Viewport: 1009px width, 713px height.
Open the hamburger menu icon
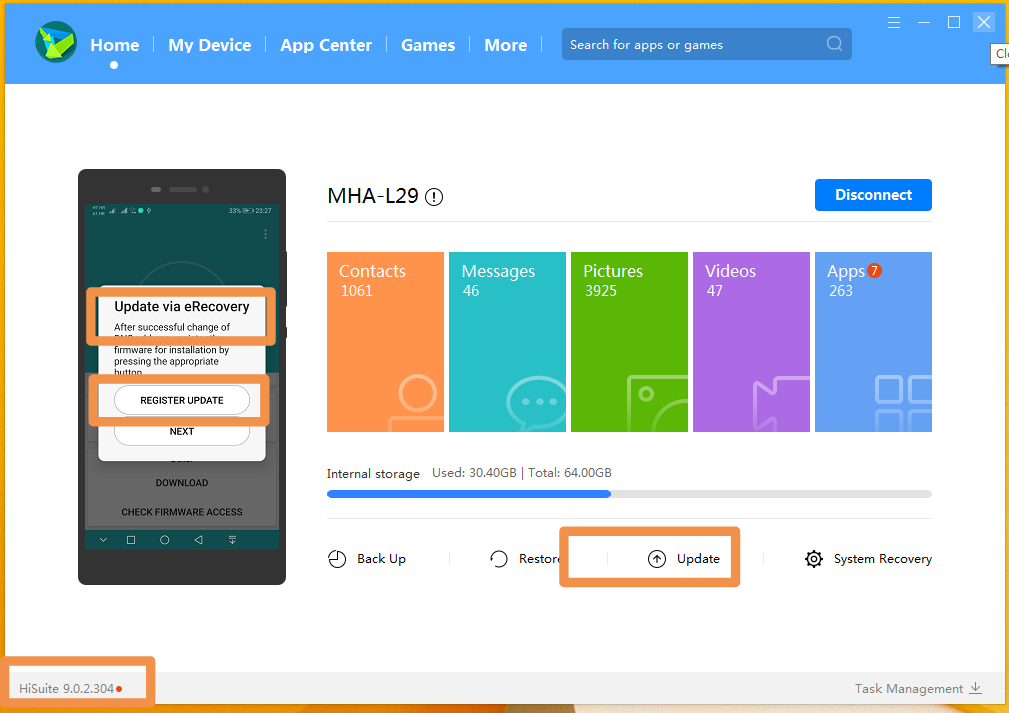click(894, 23)
